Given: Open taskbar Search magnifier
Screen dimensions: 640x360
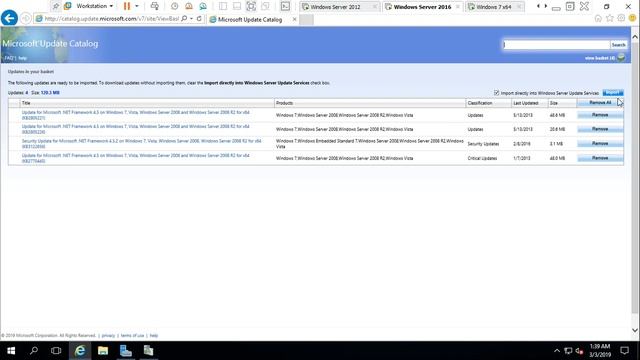Looking at the screenshot, I should [x=34, y=351].
